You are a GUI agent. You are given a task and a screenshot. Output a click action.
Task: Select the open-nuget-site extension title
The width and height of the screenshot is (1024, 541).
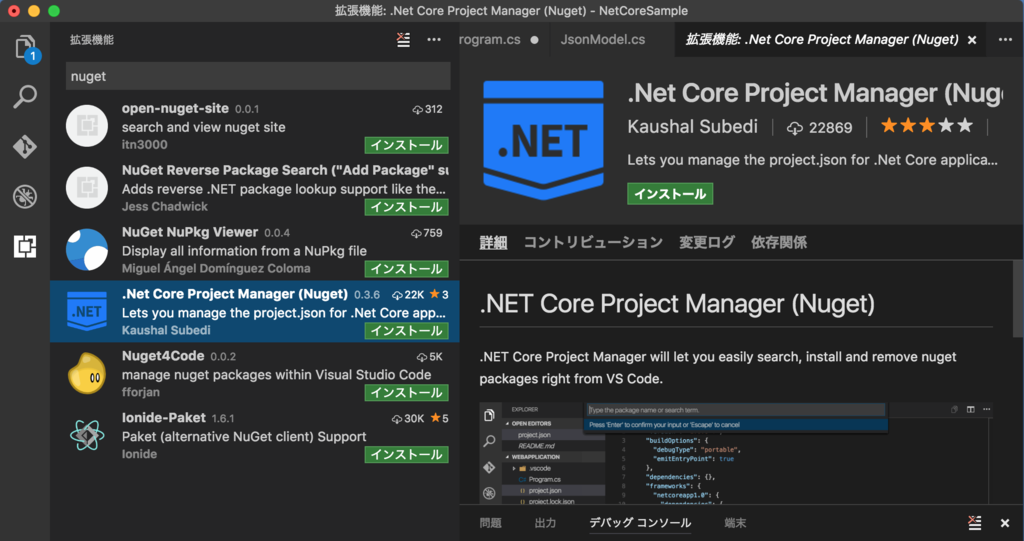coord(175,108)
